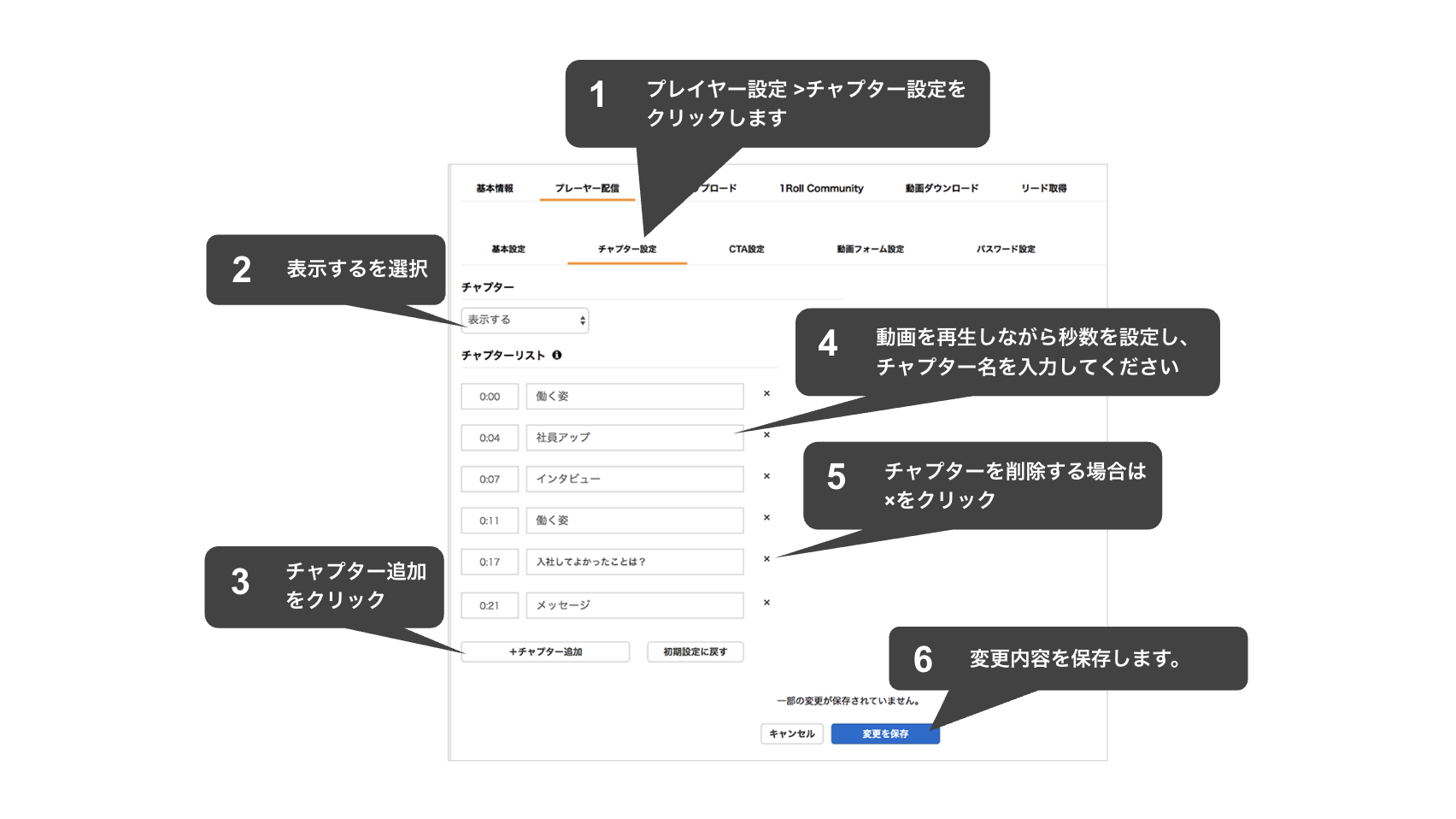Open the リード取得 tab

coord(1044,188)
